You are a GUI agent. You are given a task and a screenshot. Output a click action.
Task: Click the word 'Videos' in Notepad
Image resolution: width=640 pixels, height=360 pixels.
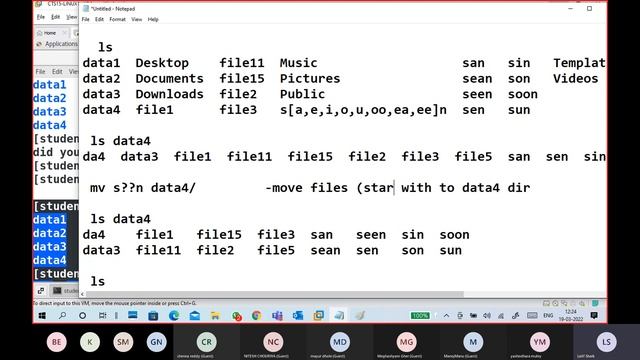[x=576, y=78]
